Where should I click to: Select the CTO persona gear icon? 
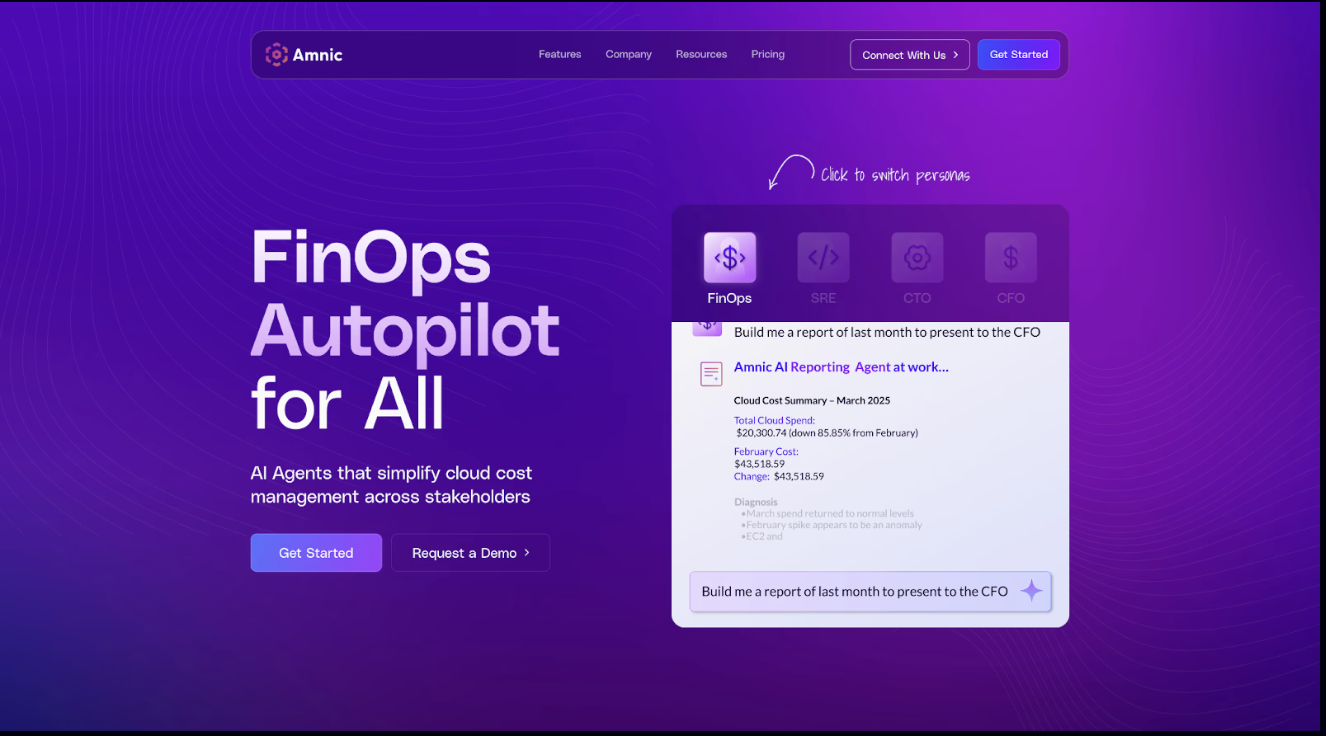tap(917, 258)
